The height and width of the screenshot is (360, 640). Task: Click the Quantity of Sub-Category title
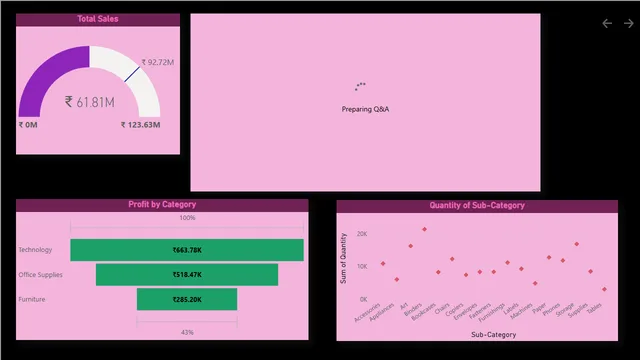point(477,205)
